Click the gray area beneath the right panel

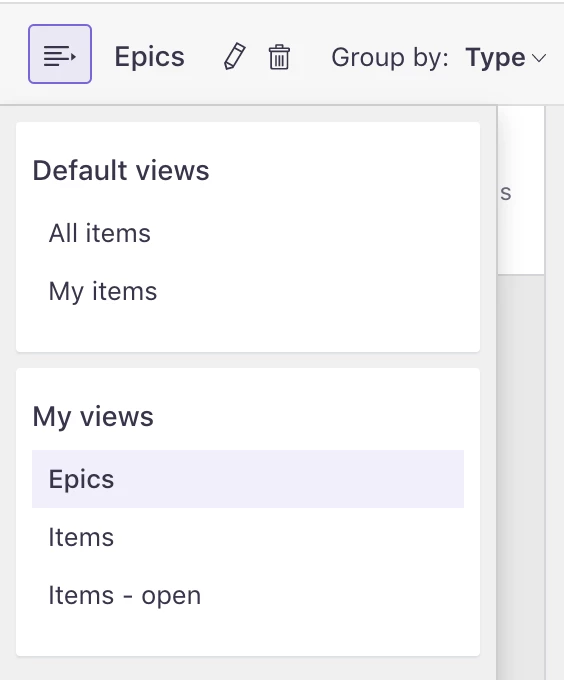point(521,477)
